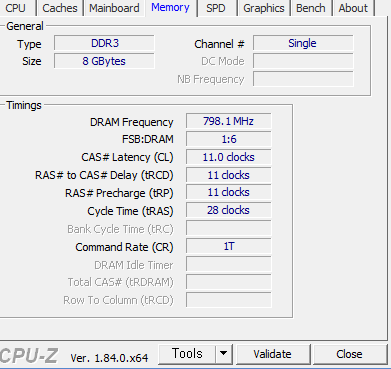Click the Validate button
Image resolution: width=391 pixels, height=369 pixels.
point(272,354)
